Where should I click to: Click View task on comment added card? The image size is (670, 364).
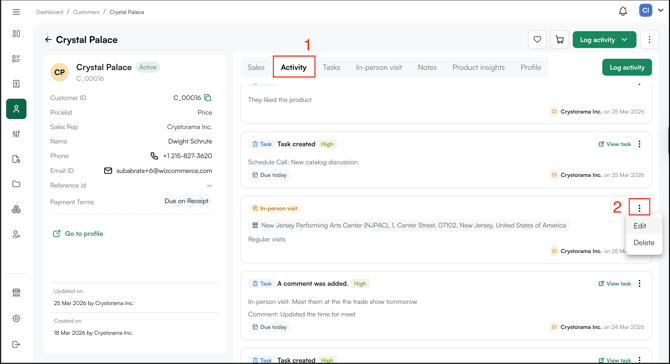tap(614, 284)
